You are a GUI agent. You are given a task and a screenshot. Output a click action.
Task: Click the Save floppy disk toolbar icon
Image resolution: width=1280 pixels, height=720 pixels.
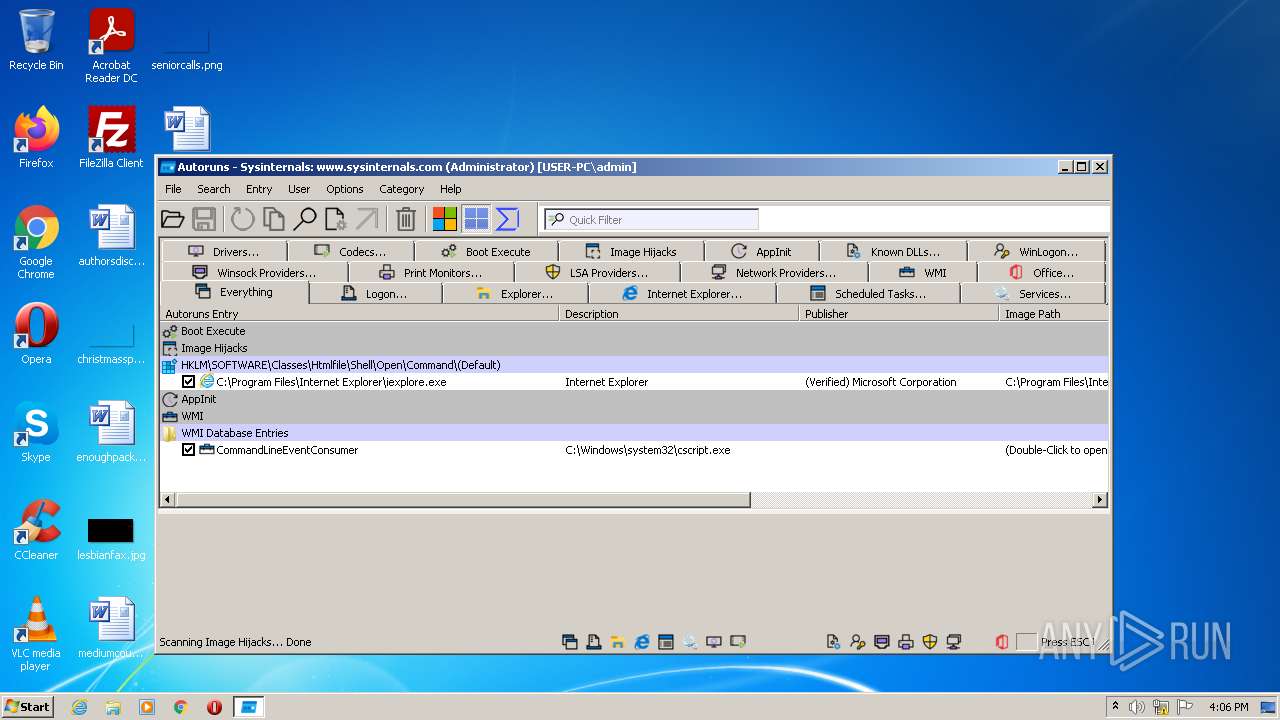click(x=204, y=219)
